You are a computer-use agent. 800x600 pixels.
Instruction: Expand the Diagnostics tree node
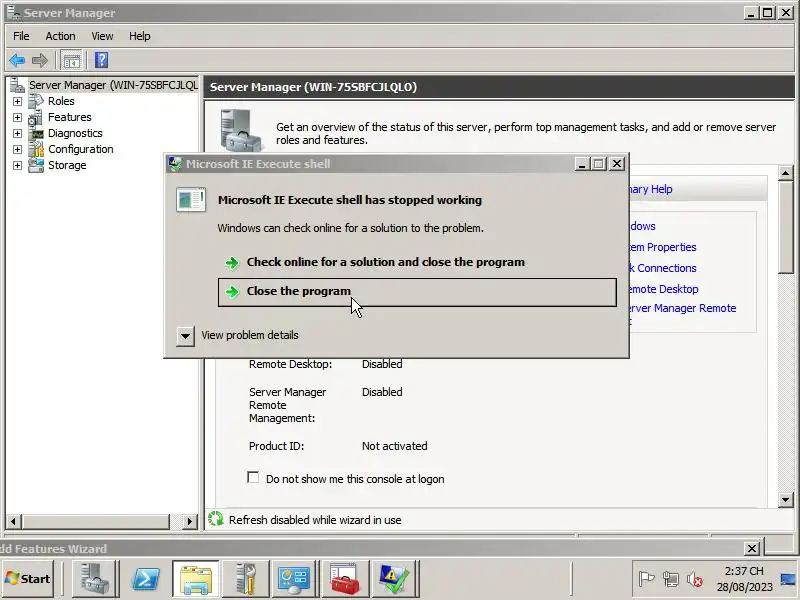point(17,133)
